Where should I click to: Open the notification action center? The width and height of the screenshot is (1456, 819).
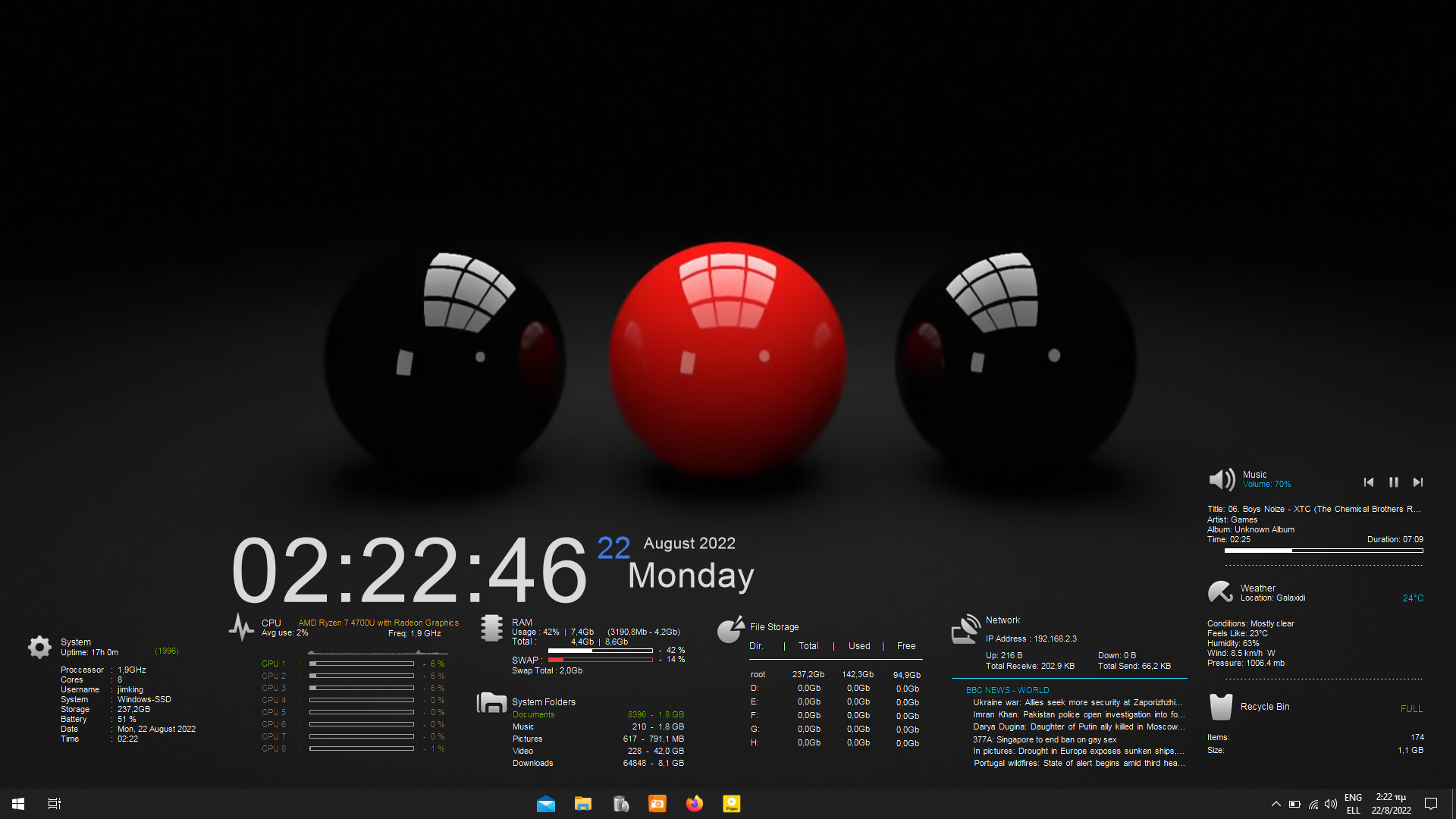(1431, 804)
